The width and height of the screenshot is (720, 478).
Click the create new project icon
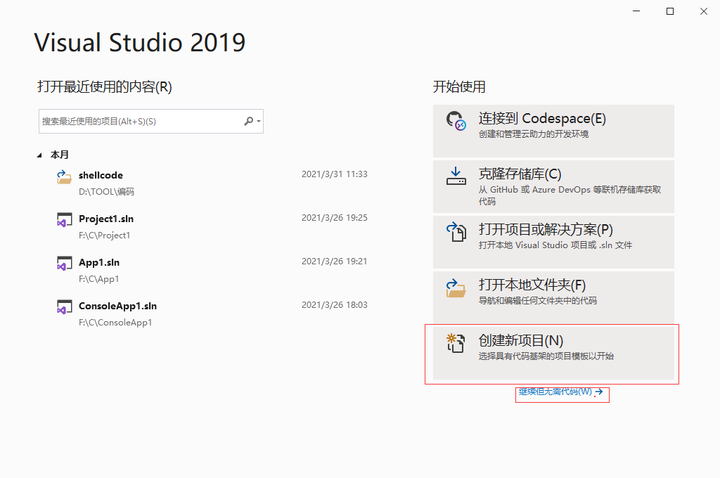click(456, 343)
